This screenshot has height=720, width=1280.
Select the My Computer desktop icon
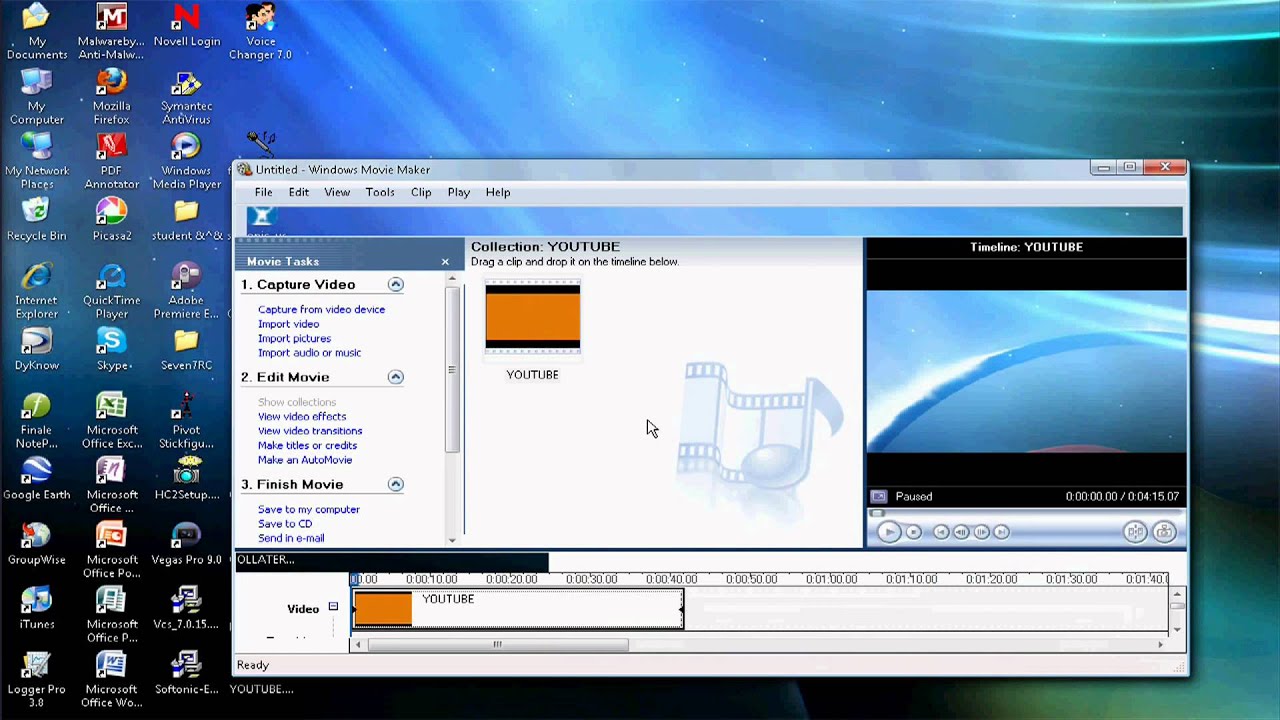(36, 96)
